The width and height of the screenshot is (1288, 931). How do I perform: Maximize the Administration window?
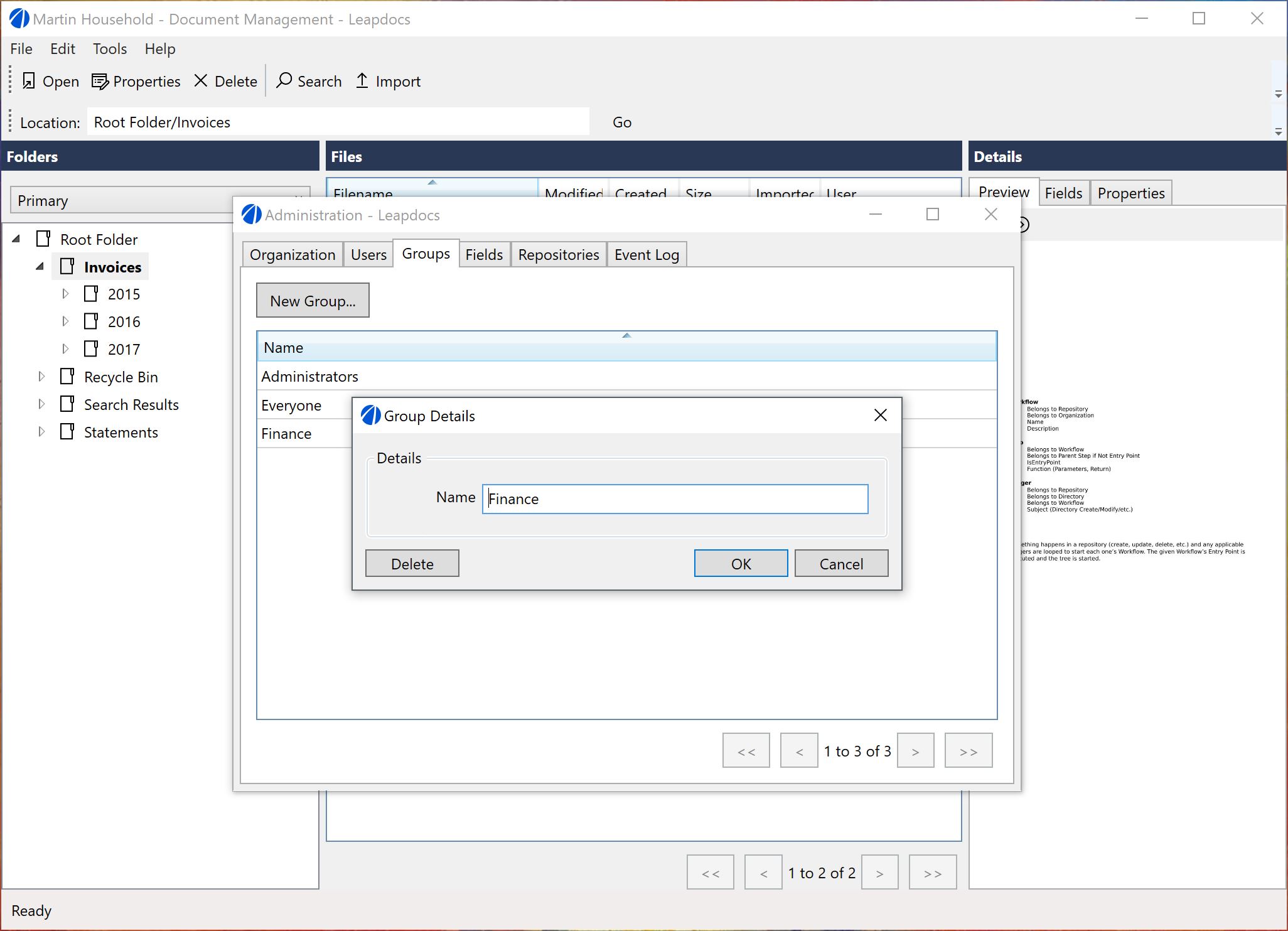933,214
